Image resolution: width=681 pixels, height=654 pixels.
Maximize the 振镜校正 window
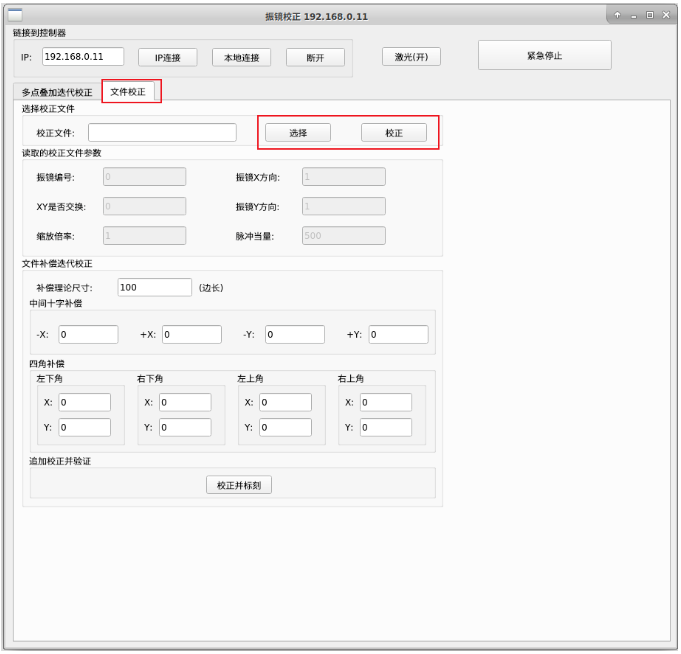pyautogui.click(x=650, y=15)
